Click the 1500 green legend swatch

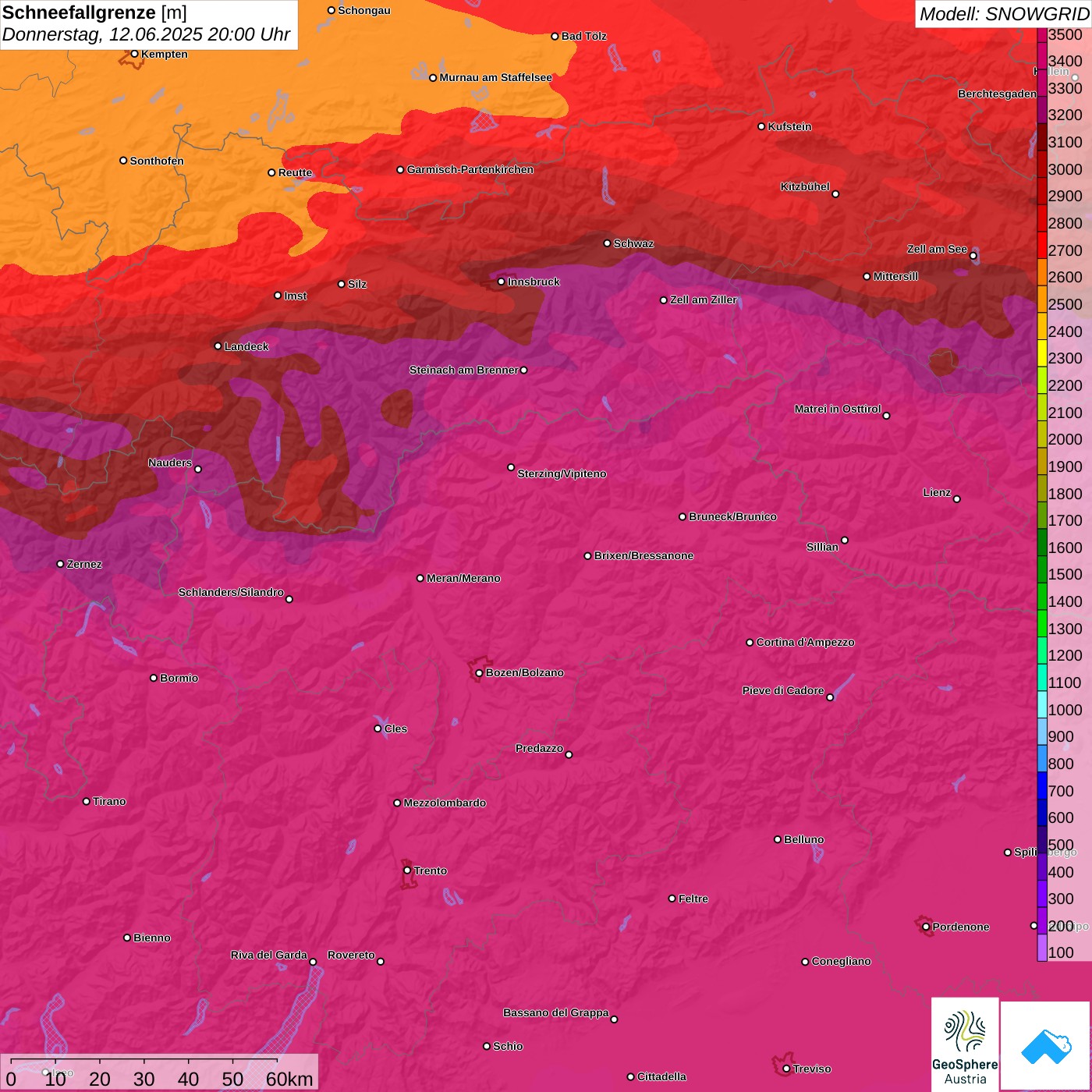pyautogui.click(x=1042, y=569)
